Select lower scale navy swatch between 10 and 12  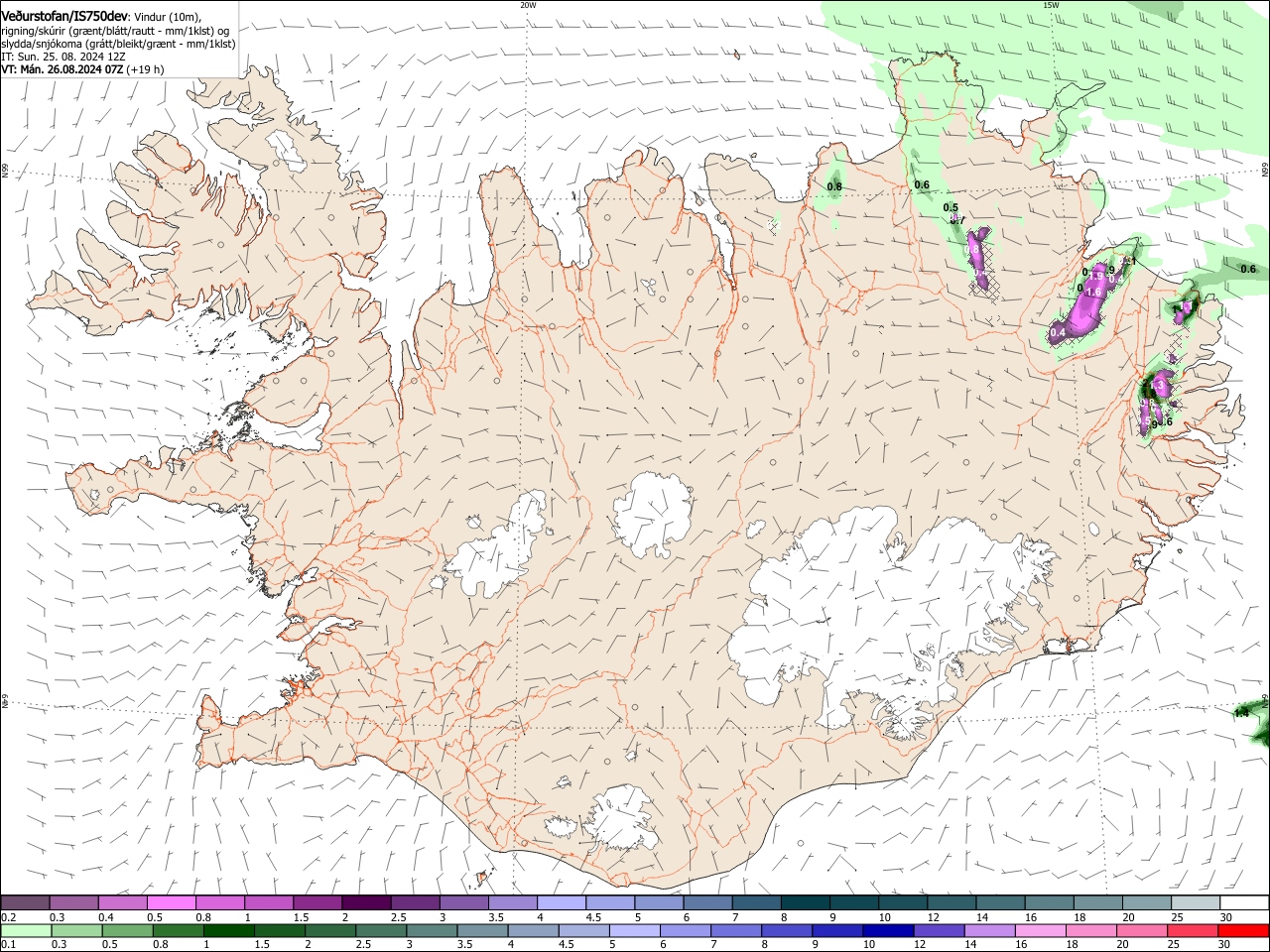click(887, 930)
